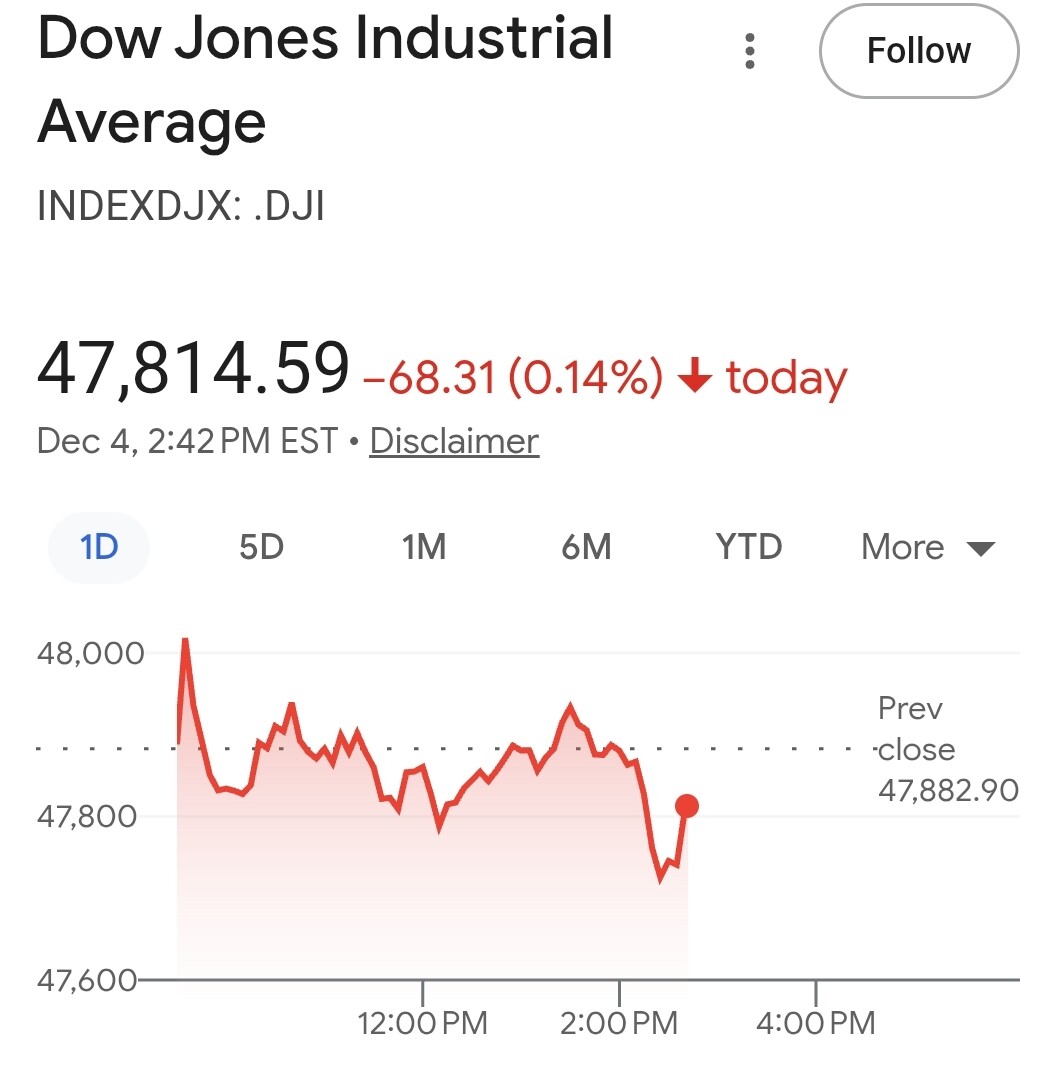Click the red current-price dot on chart
The image size is (1062, 1080).
coord(686,806)
